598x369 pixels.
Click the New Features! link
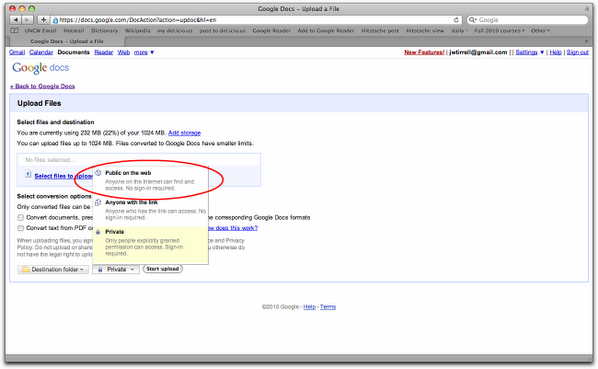click(x=424, y=52)
